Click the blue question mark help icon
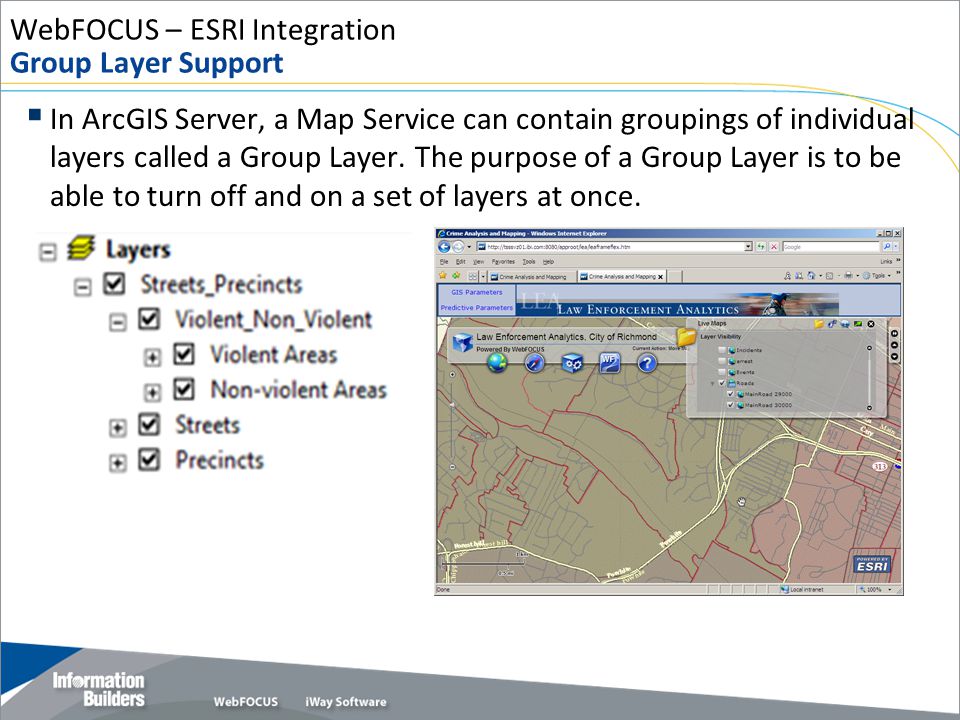 click(647, 363)
